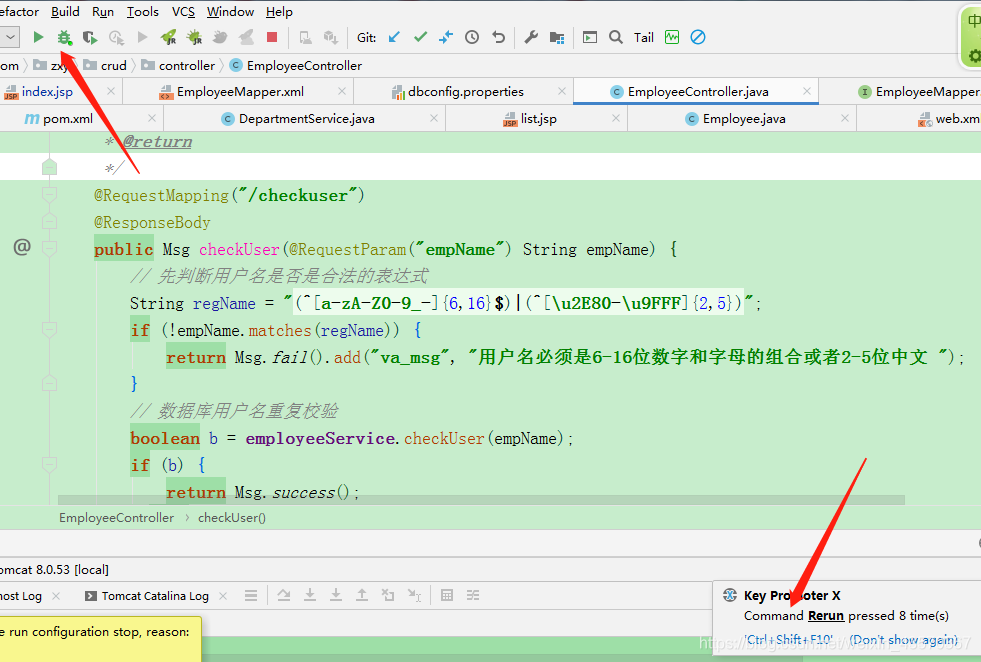
Task: Open settings via the wrench icon
Action: coord(531,38)
